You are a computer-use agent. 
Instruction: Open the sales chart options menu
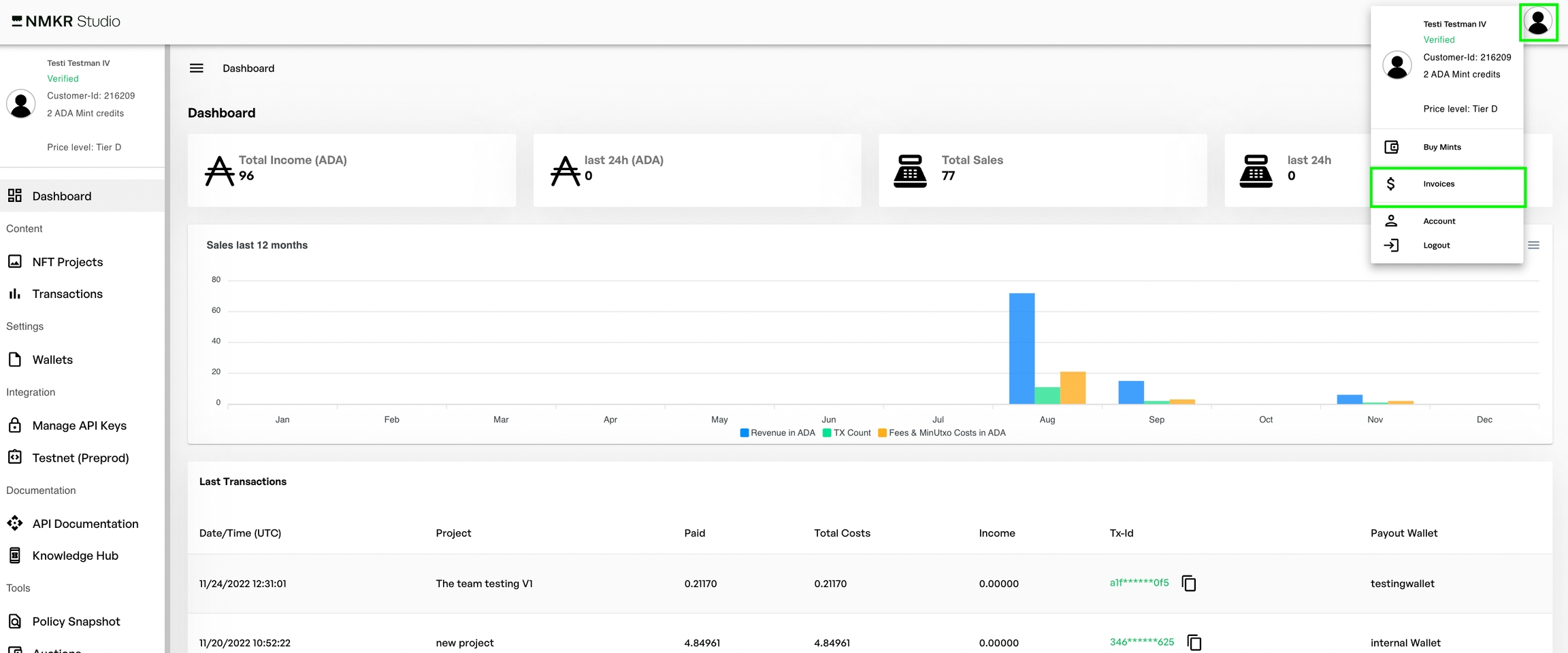point(1533,246)
